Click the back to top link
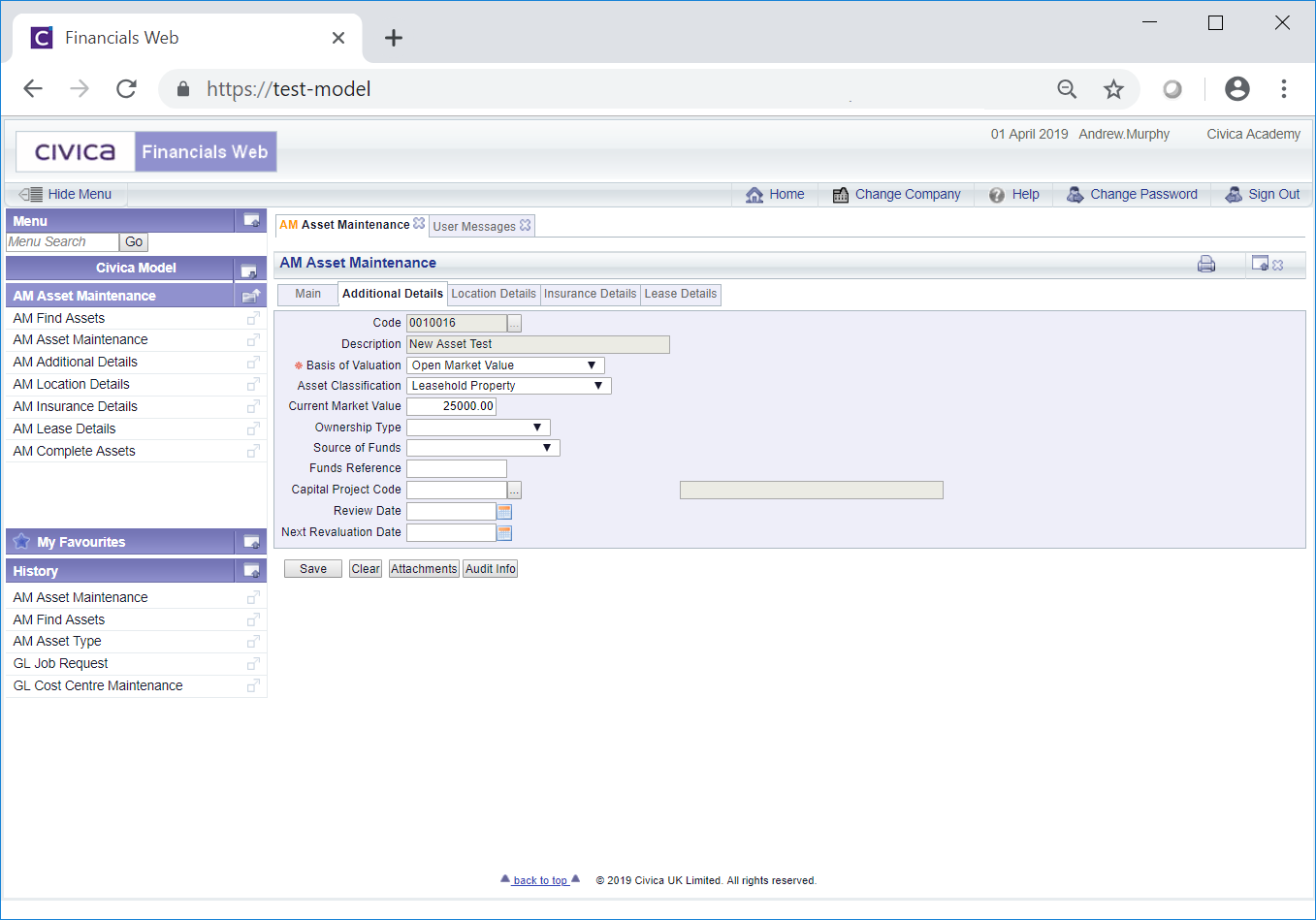This screenshot has height=920, width=1316. coord(540,880)
